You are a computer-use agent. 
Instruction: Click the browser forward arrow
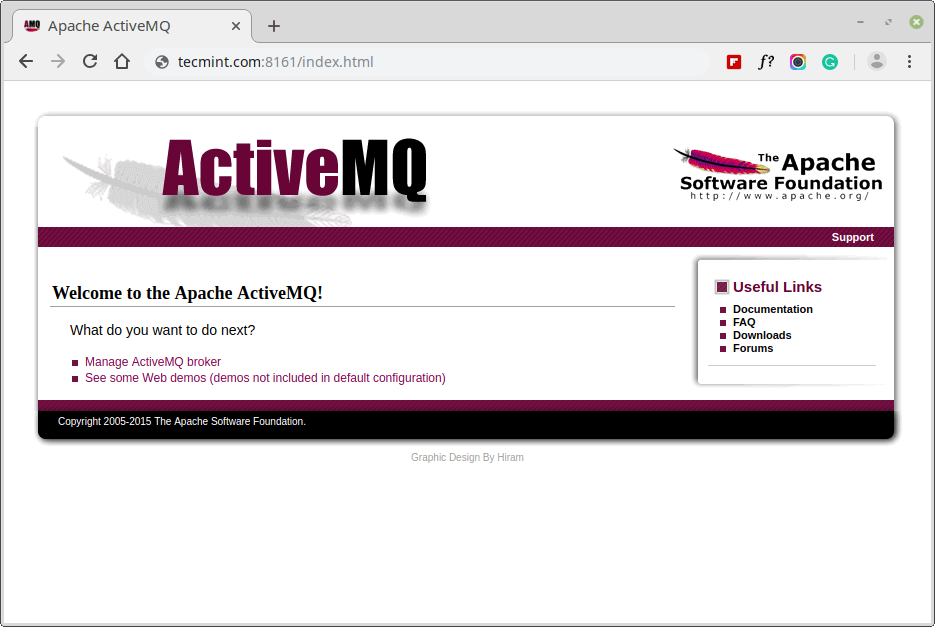pyautogui.click(x=58, y=61)
